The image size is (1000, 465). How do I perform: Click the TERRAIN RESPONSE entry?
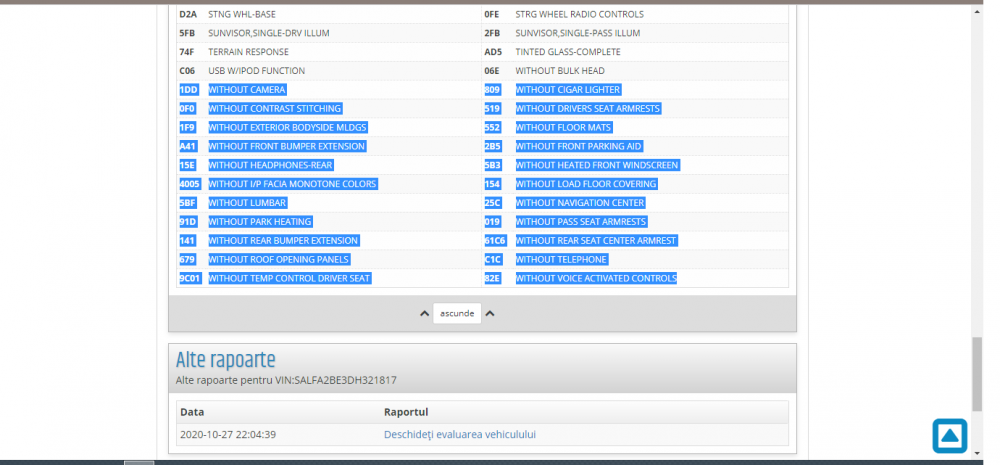pos(248,52)
